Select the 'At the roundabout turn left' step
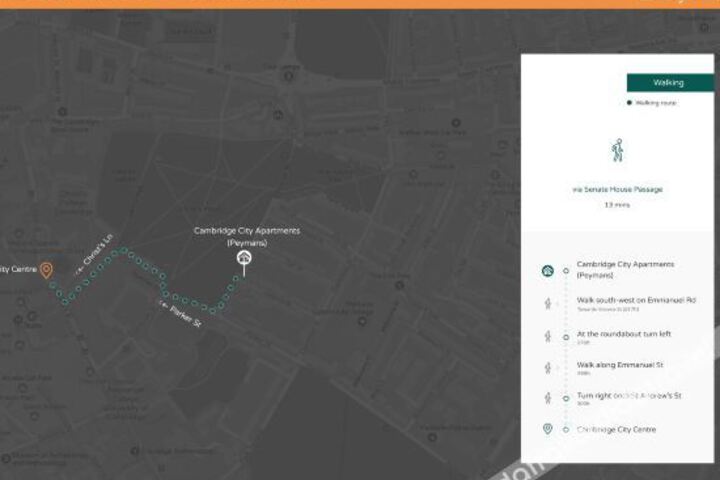Viewport: 720px width, 480px height. [623, 334]
